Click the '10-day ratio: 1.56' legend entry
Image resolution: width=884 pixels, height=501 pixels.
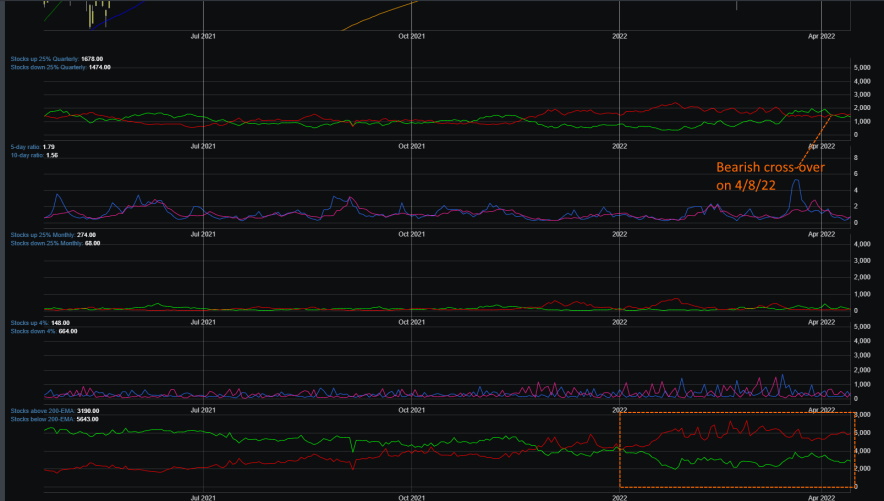(x=34, y=156)
